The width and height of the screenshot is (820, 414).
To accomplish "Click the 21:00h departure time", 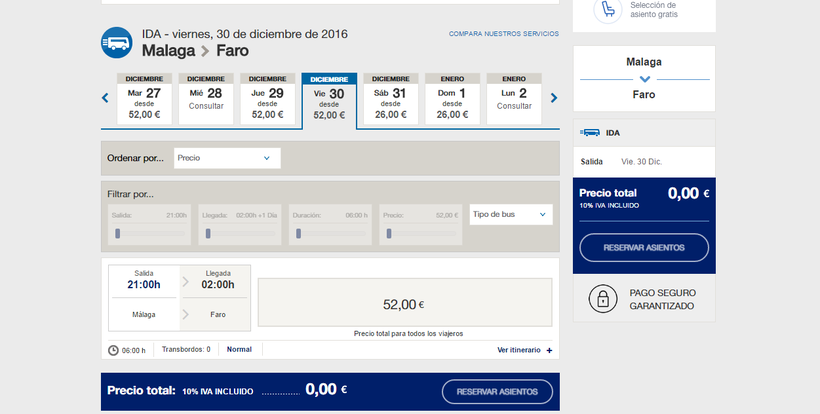I will (144, 285).
